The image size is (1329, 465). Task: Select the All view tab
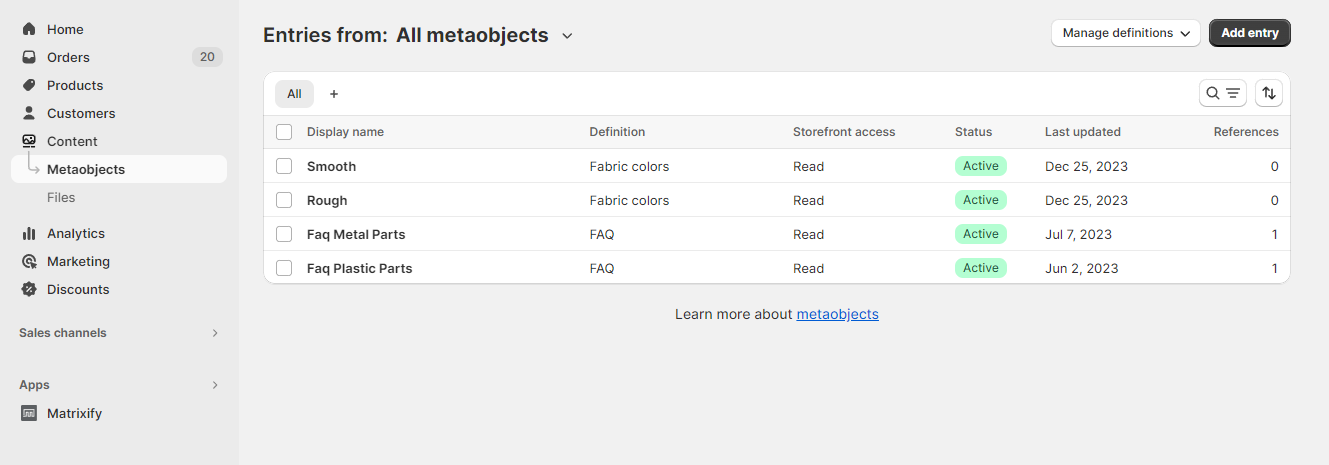pyautogui.click(x=294, y=94)
